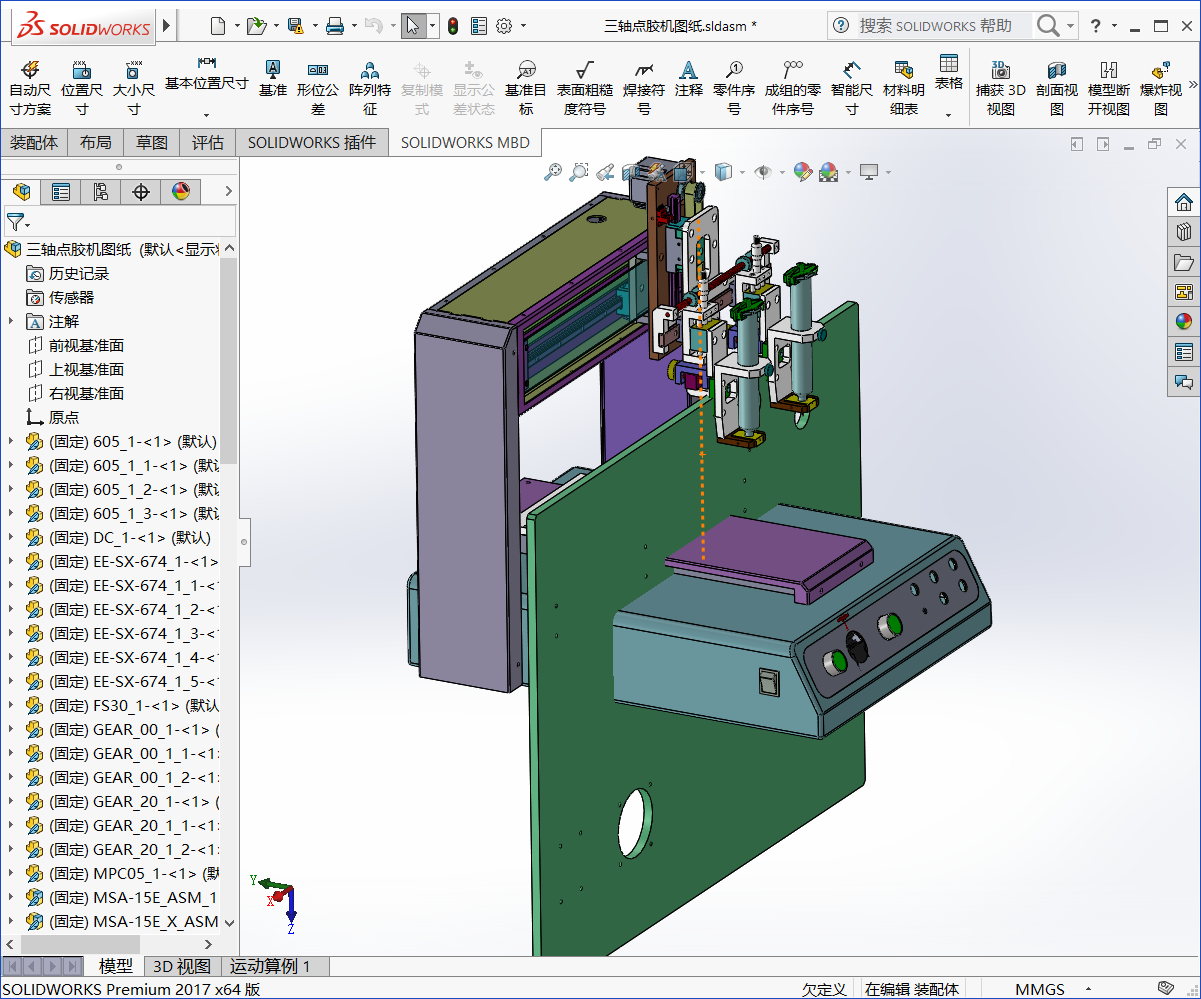Expand the (固定) FS30_1-<1> component
1201x999 pixels.
point(11,705)
